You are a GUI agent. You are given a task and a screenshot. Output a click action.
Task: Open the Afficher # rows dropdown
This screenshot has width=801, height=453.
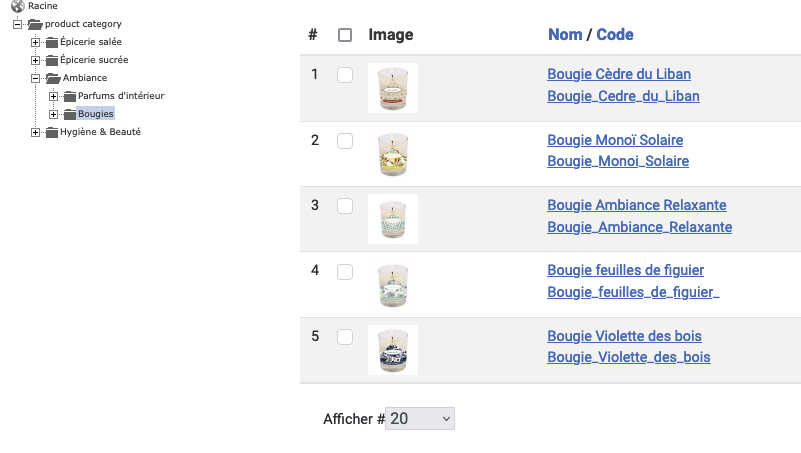[420, 419]
